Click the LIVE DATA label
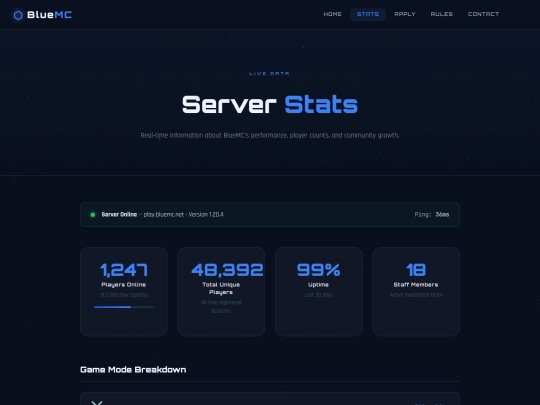Image resolution: width=540 pixels, height=405 pixels. click(269, 73)
